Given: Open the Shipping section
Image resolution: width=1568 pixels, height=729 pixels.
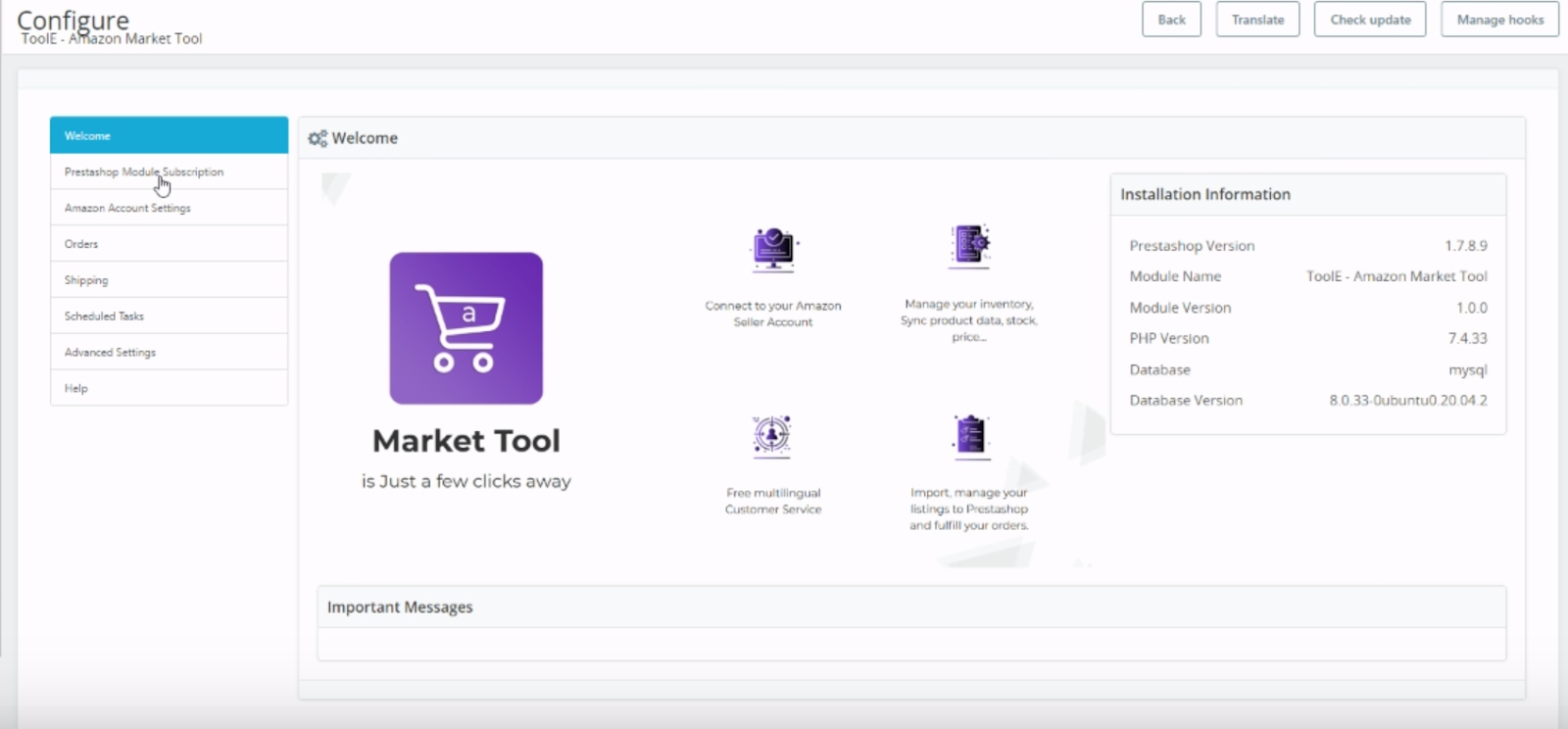Looking at the screenshot, I should point(169,280).
